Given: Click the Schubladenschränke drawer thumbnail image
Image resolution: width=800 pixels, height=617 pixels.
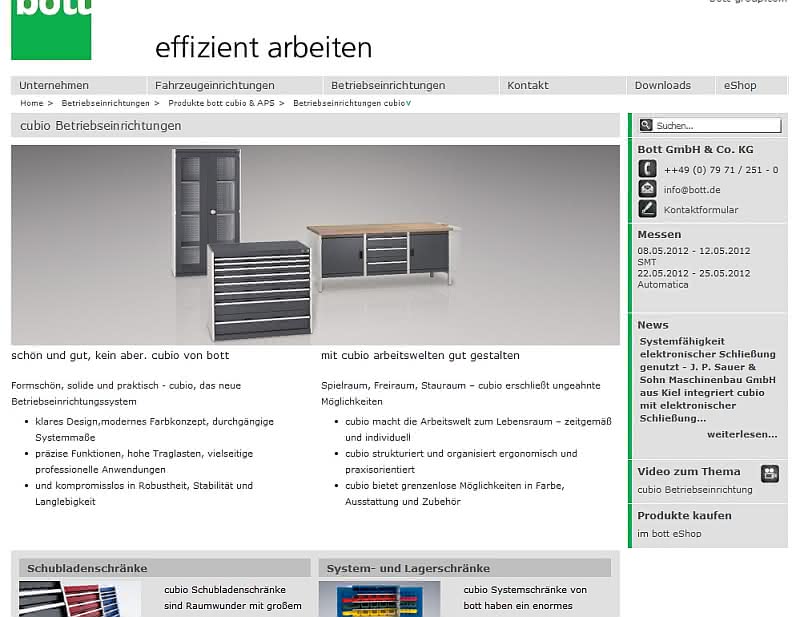Looking at the screenshot, I should pos(80,599).
